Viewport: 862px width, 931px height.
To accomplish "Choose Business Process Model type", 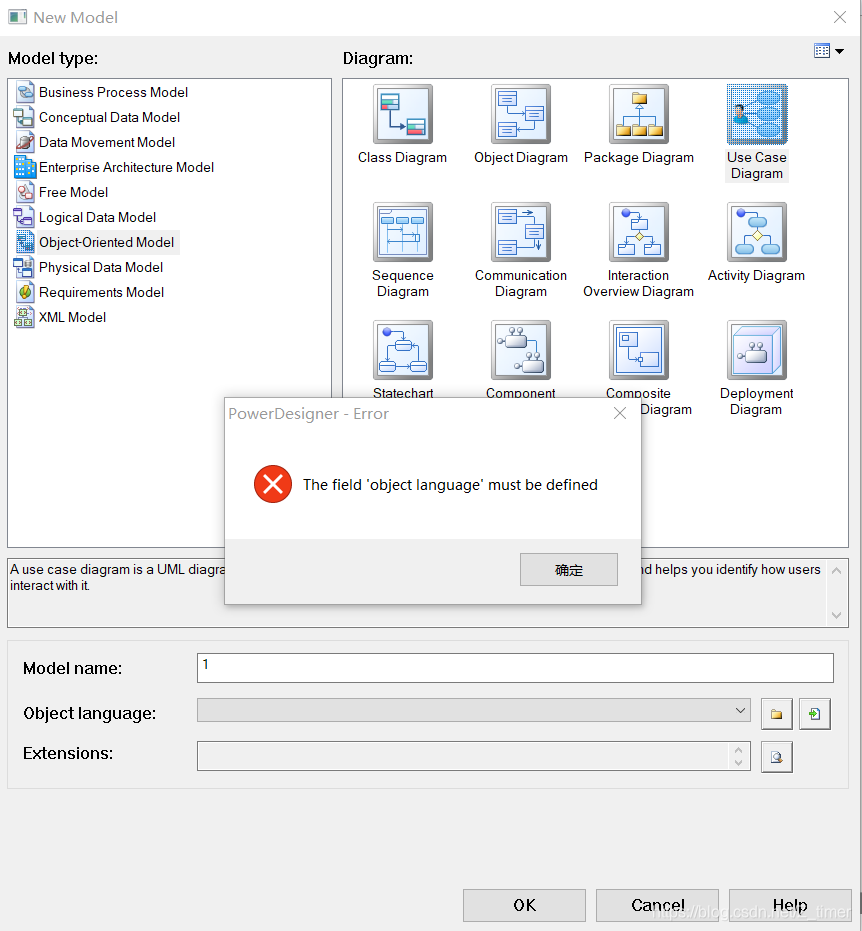I will point(101,92).
